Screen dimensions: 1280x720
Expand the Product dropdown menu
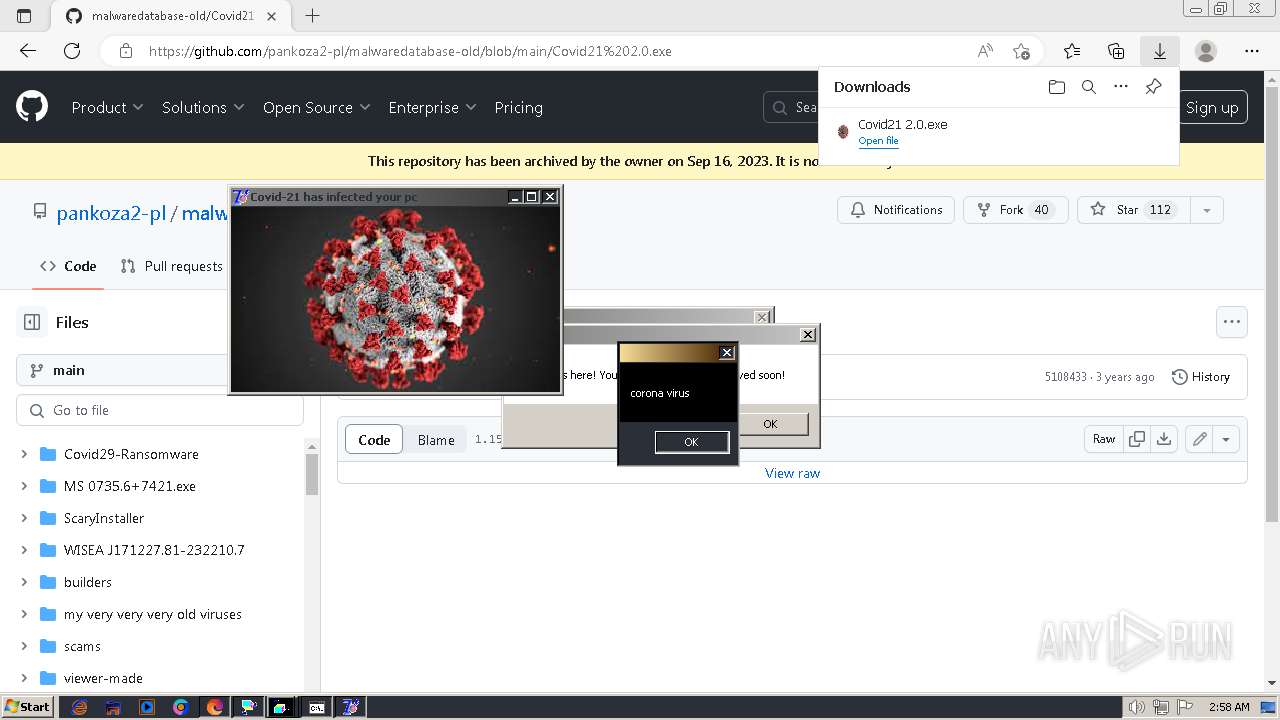coord(107,107)
